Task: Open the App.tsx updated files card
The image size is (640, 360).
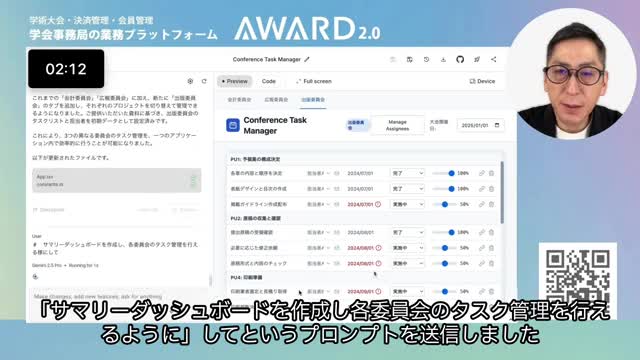Action: [117, 180]
